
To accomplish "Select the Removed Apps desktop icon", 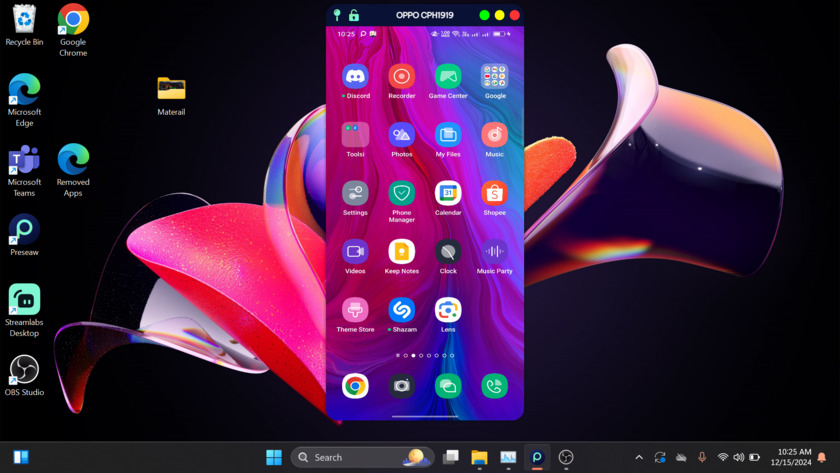I will click(73, 170).
